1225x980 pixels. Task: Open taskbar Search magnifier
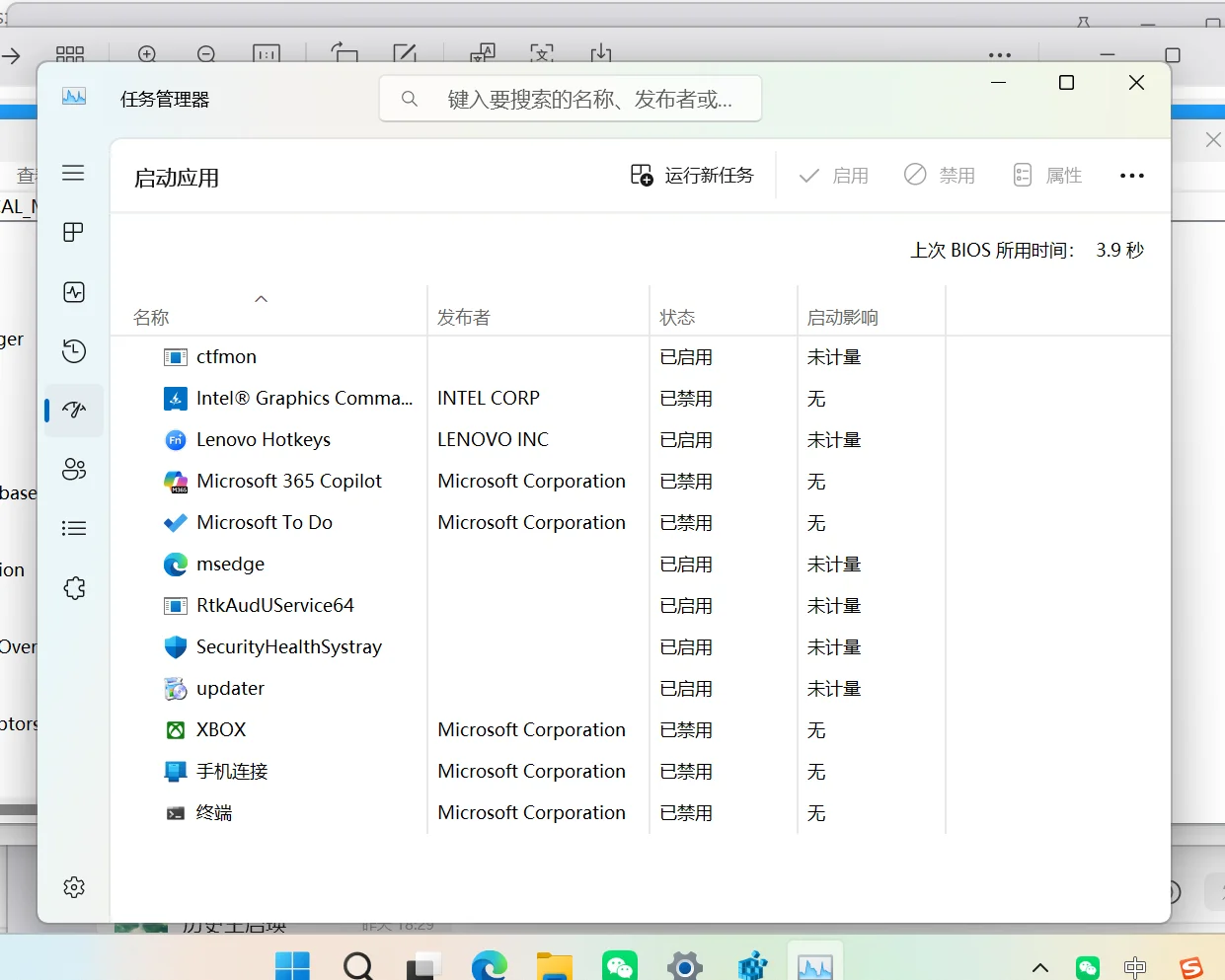click(357, 966)
